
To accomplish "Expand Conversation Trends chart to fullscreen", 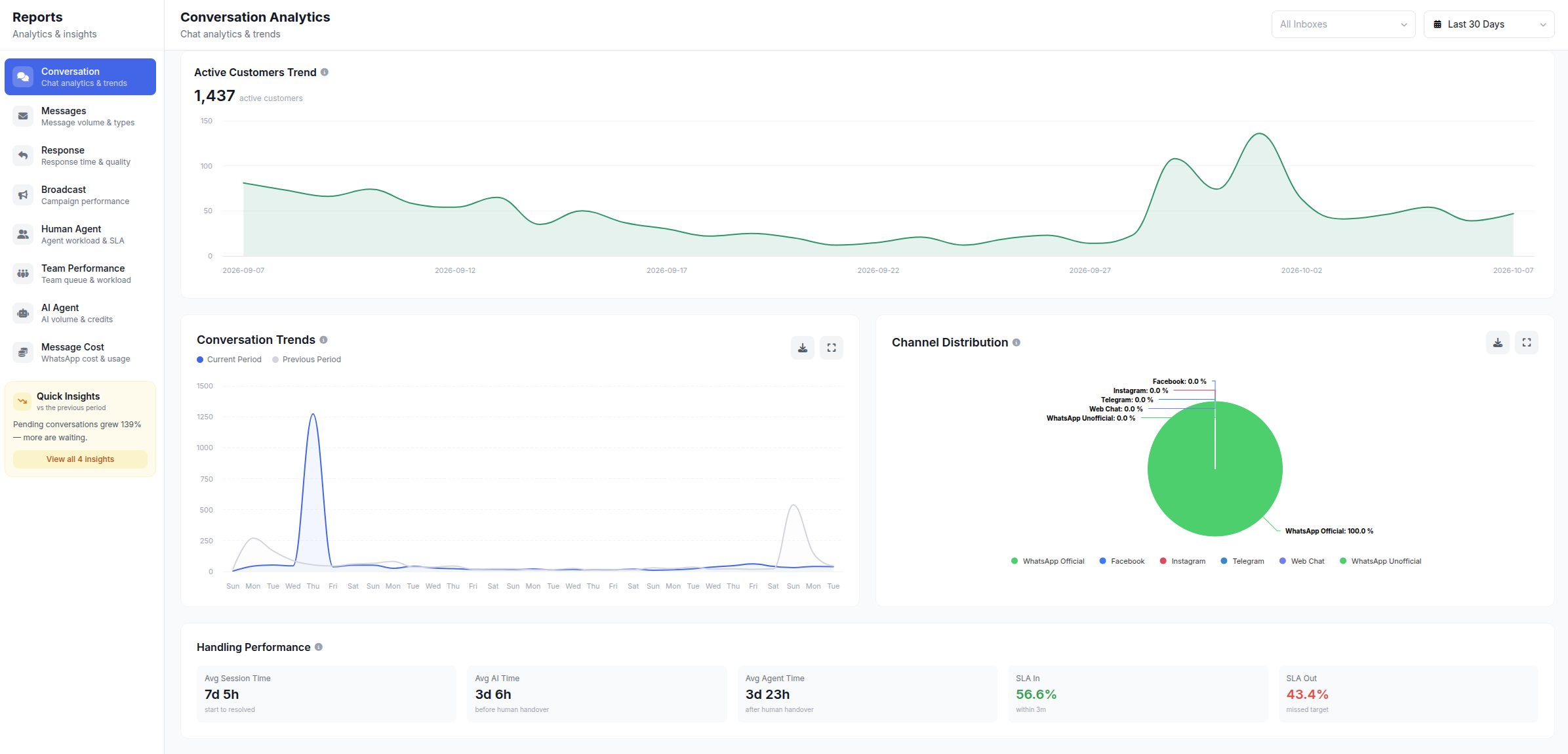I will [832, 348].
